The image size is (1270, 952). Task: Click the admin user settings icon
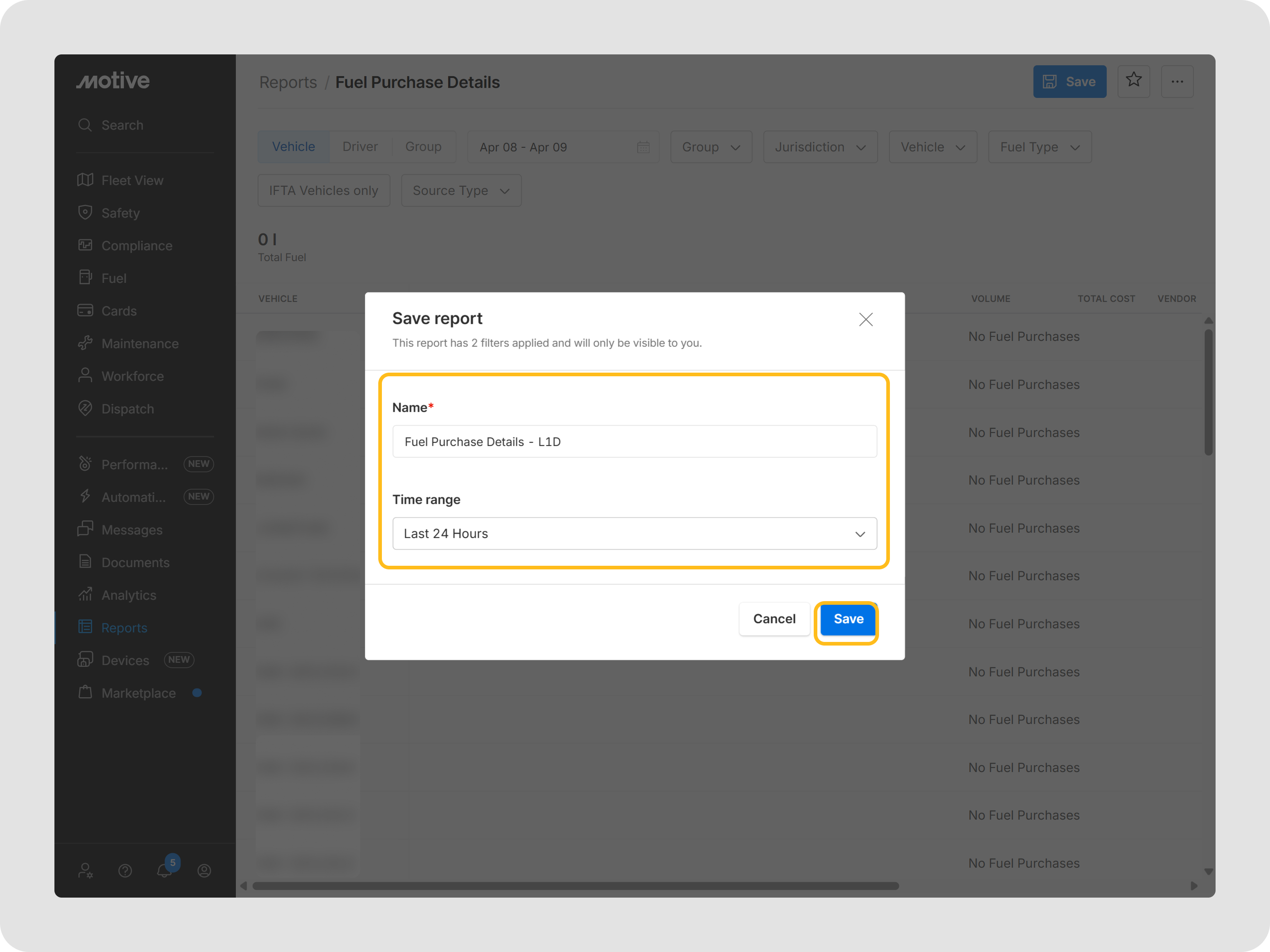click(x=86, y=870)
